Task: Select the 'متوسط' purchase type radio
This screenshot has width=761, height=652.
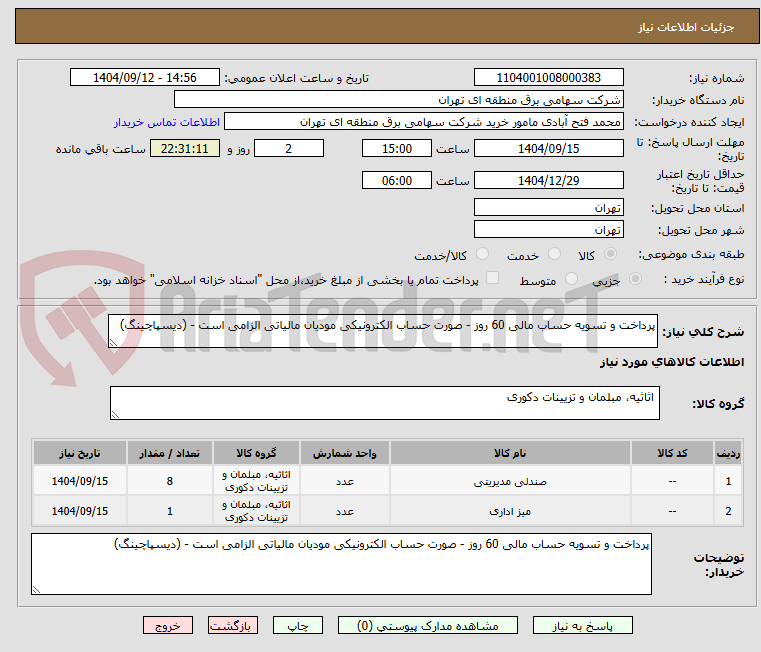Action: point(572,280)
